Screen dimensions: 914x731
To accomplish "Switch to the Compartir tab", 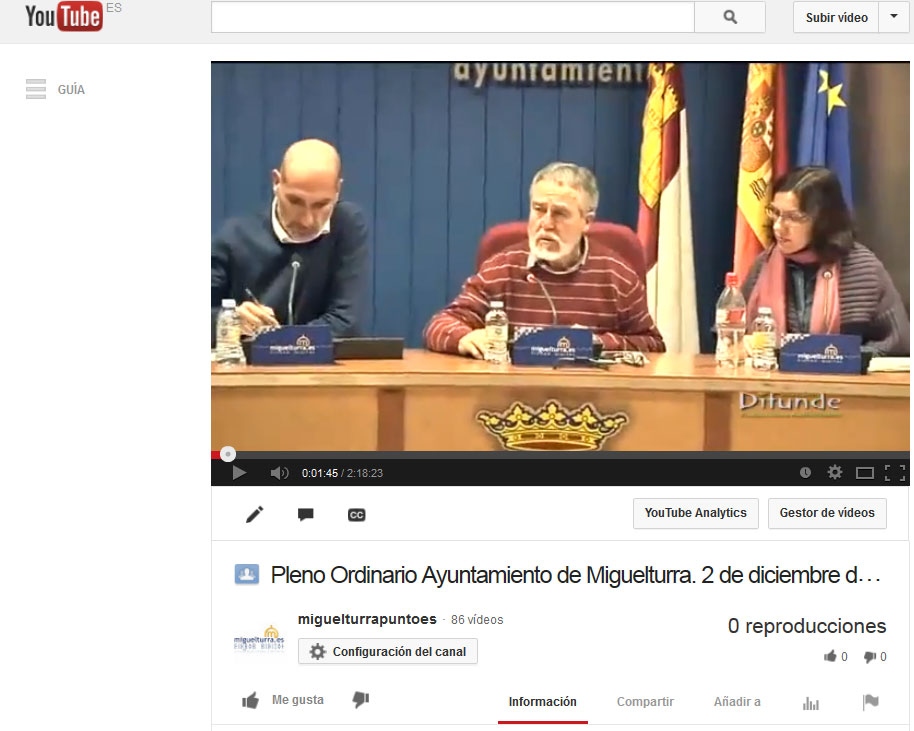I will pyautogui.click(x=645, y=702).
